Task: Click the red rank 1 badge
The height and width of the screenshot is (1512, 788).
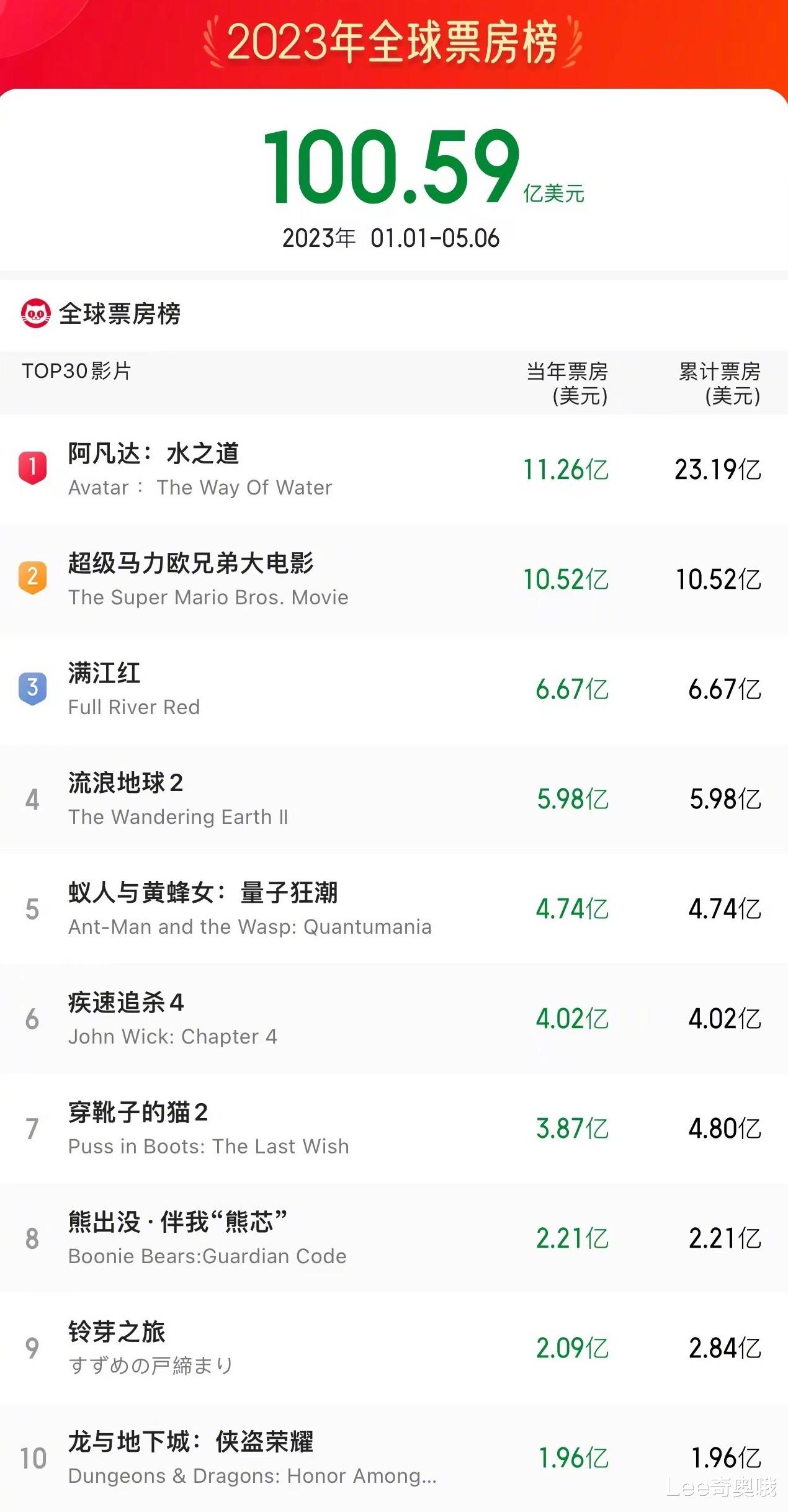Action: [32, 467]
